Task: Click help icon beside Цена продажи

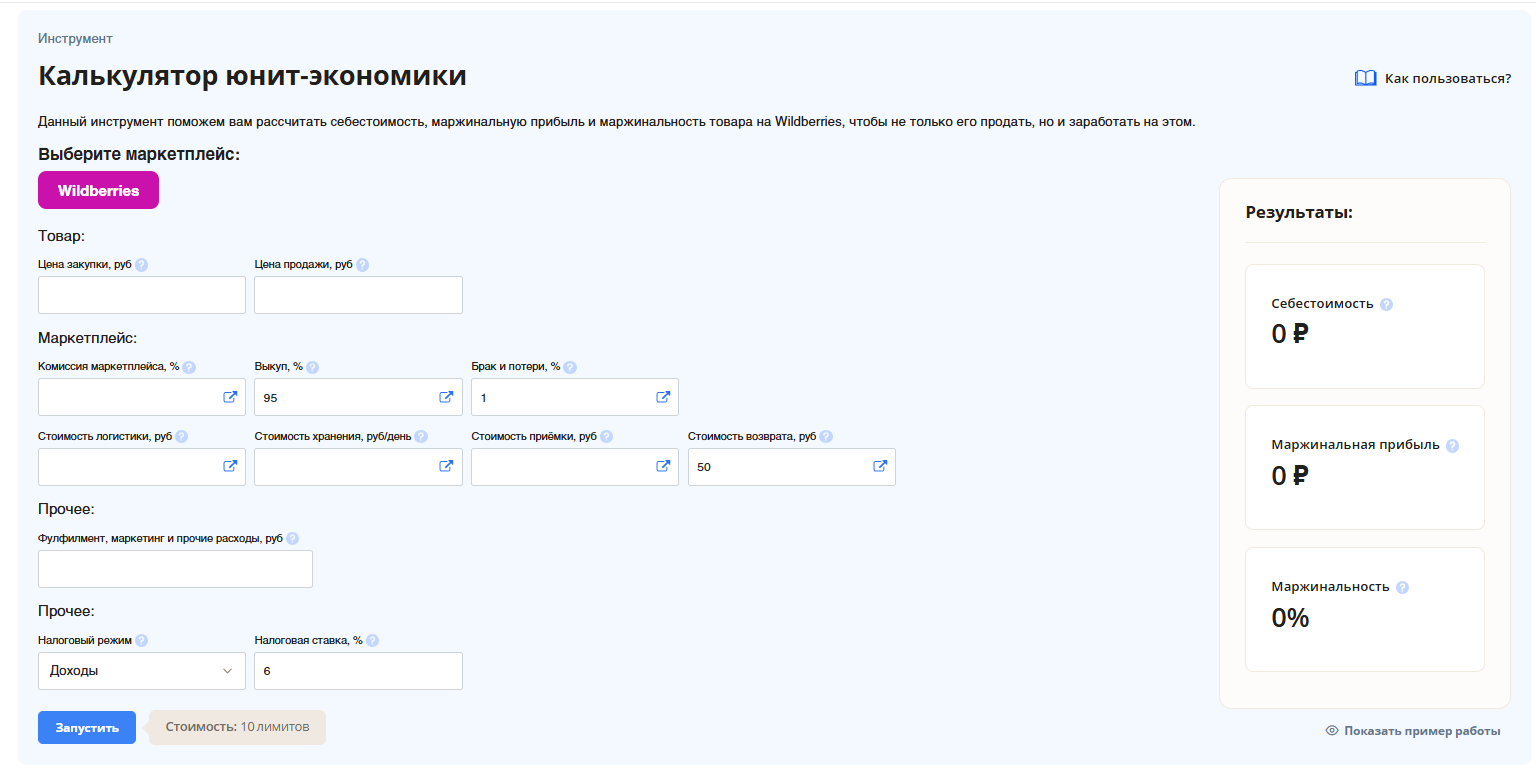Action: (x=362, y=265)
